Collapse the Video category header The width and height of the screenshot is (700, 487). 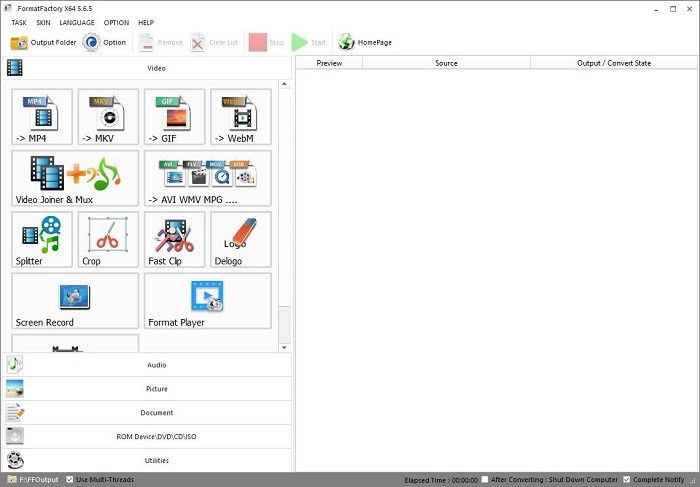click(x=147, y=68)
